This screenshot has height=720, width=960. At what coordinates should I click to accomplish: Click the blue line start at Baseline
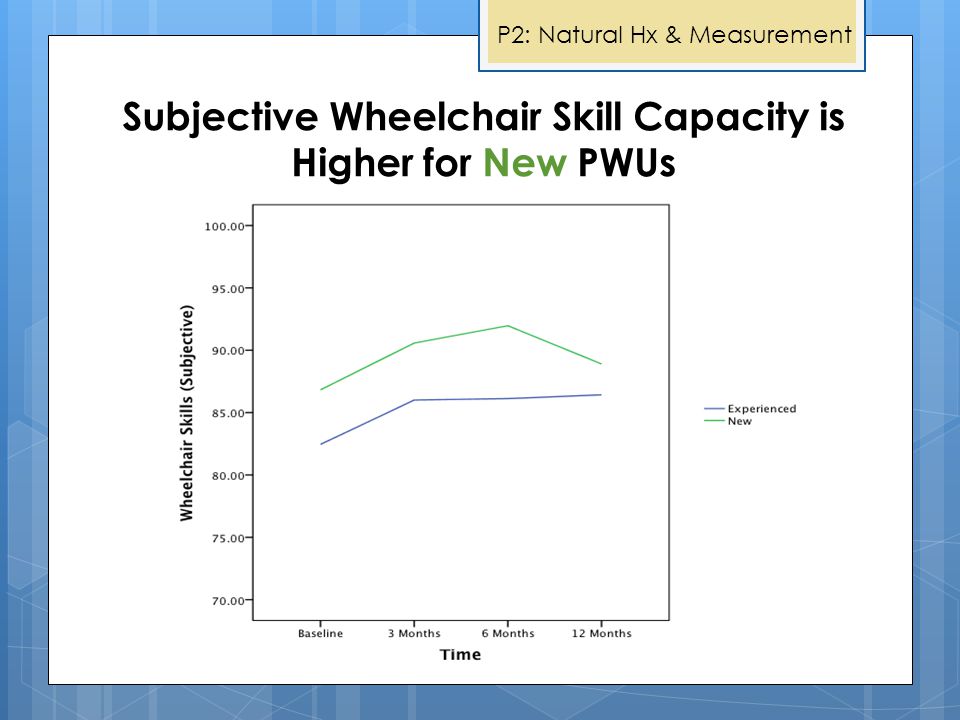(x=321, y=444)
